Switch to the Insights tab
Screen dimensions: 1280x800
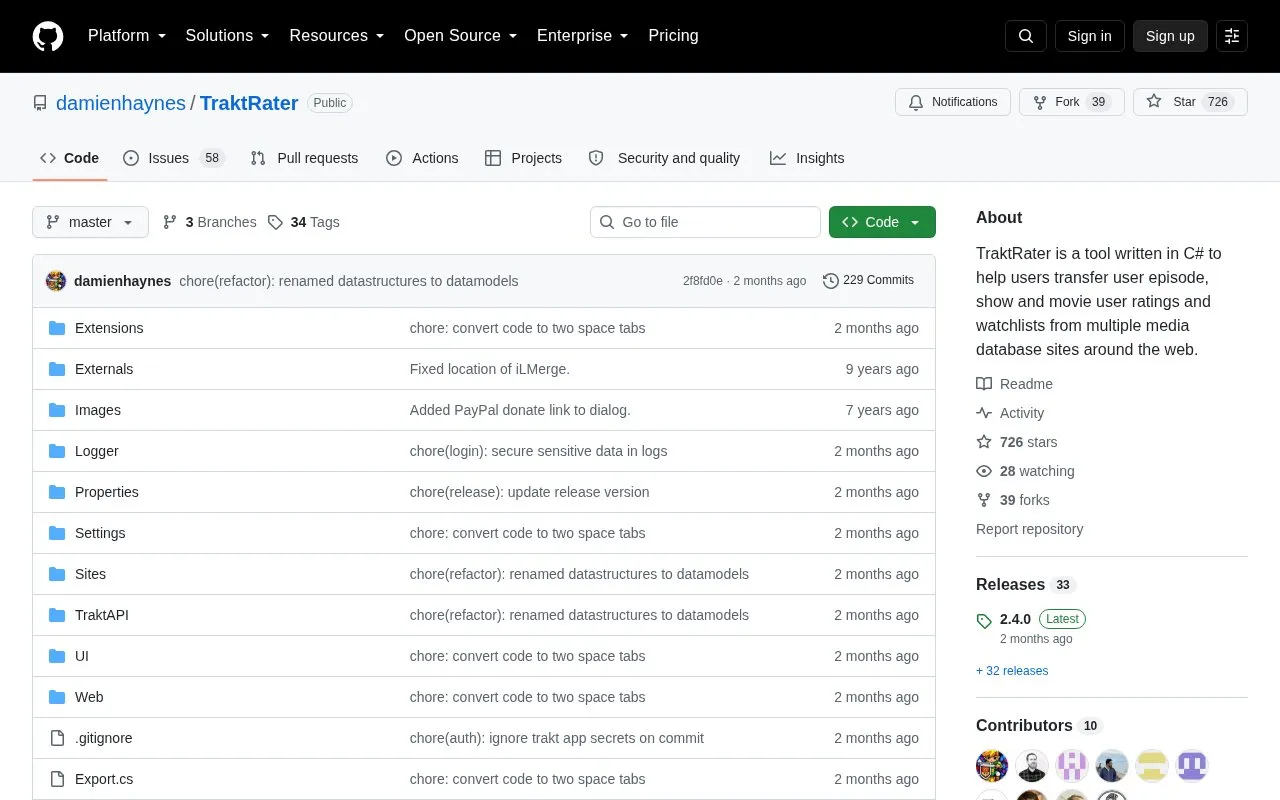pos(807,158)
